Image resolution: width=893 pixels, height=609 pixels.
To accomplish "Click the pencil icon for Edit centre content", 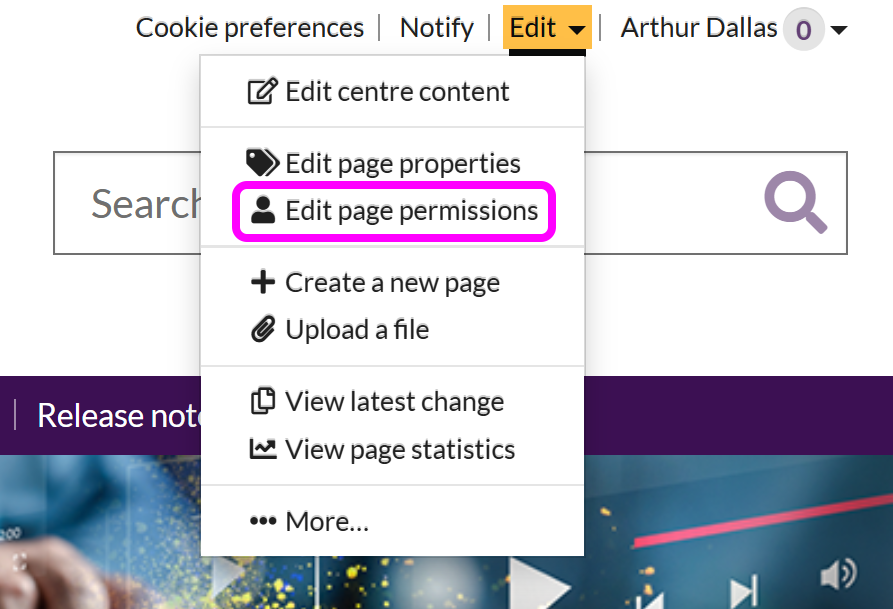I will click(262, 92).
